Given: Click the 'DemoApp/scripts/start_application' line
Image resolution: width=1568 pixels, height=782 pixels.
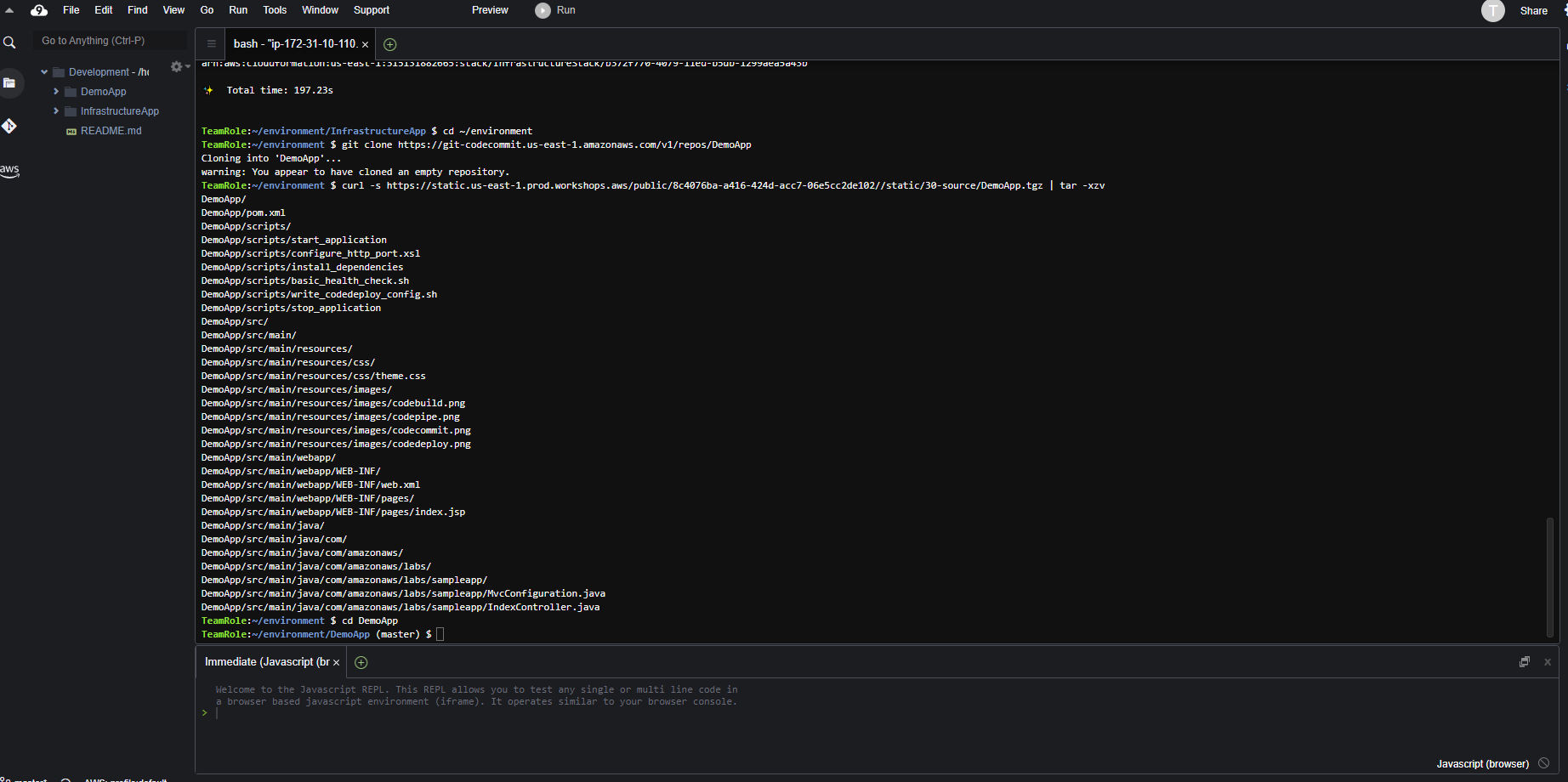Looking at the screenshot, I should click(x=294, y=240).
